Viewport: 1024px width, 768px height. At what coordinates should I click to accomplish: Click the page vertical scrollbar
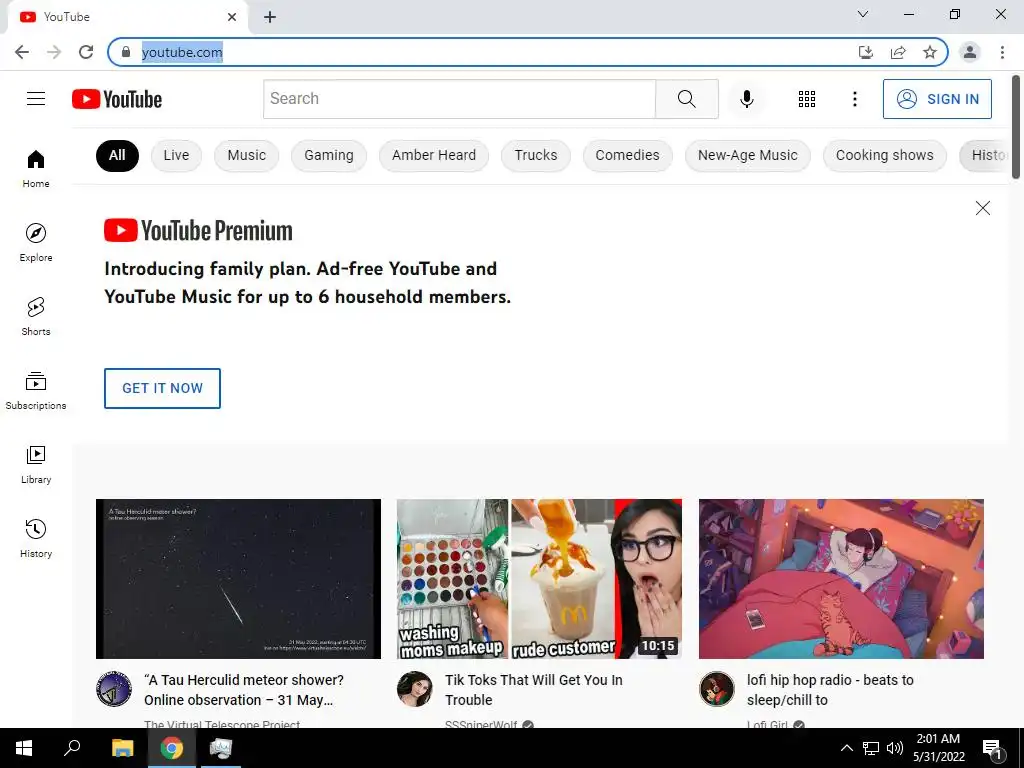pos(1016,126)
